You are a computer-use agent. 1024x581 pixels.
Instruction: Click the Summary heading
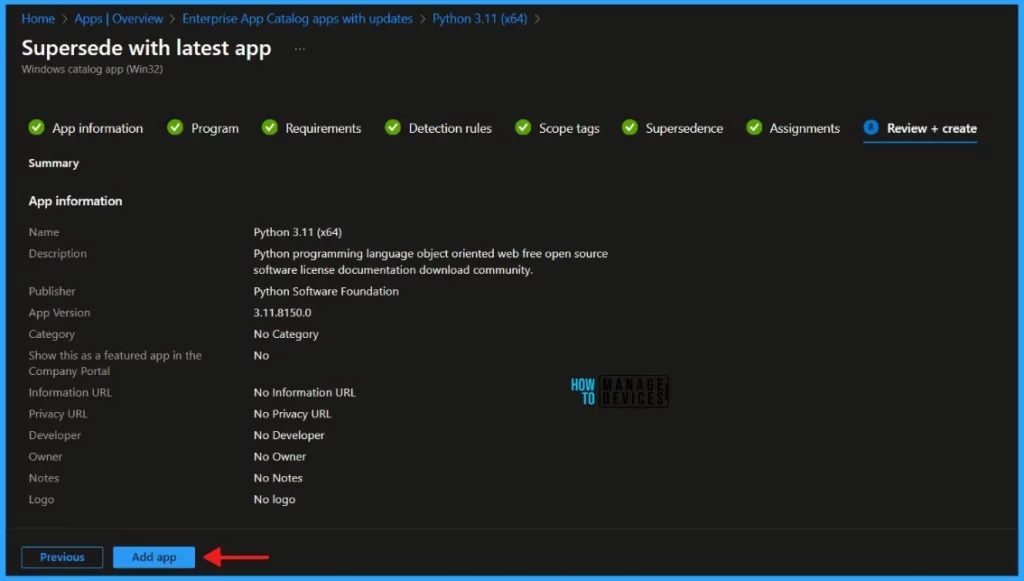54,163
